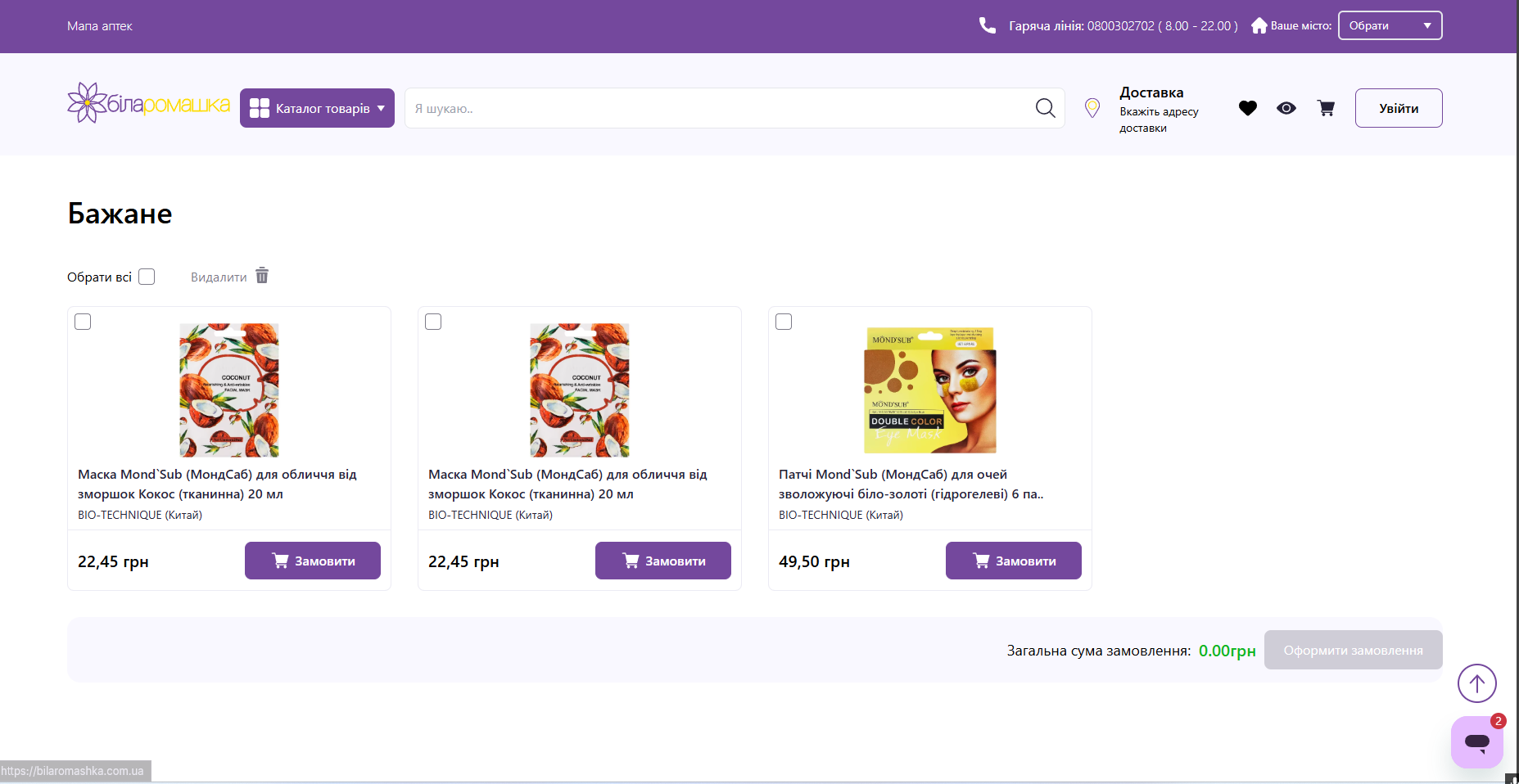
Task: Click the Біла Ромашка logo
Action: 148,103
